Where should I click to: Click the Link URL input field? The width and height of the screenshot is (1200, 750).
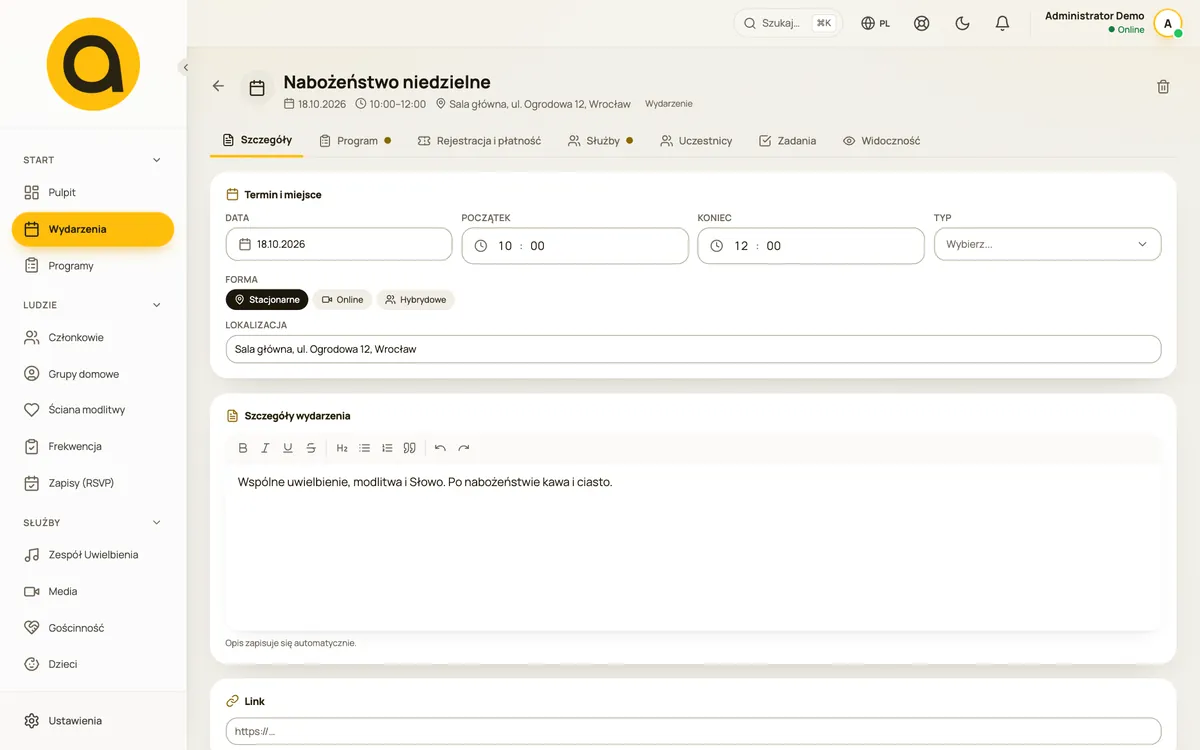click(693, 731)
